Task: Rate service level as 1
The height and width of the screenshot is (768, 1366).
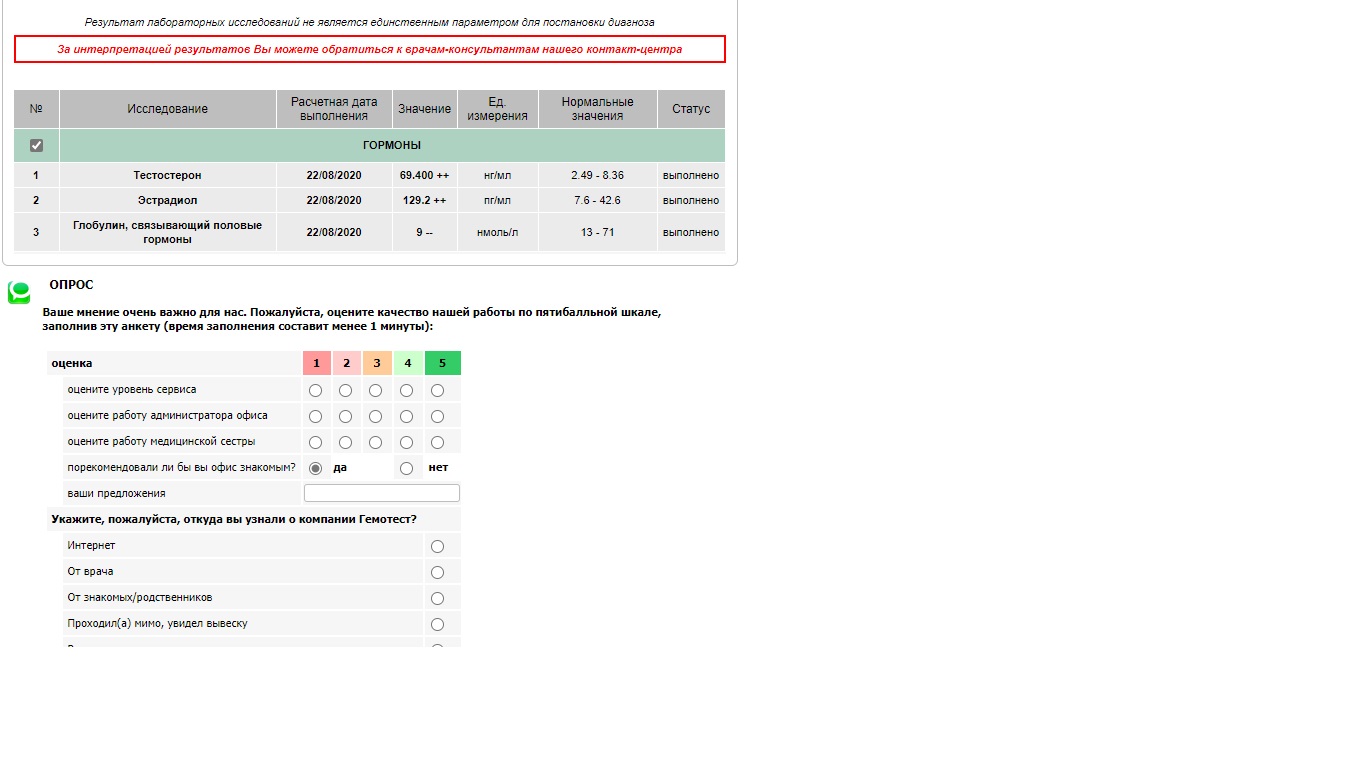Action: click(x=316, y=390)
